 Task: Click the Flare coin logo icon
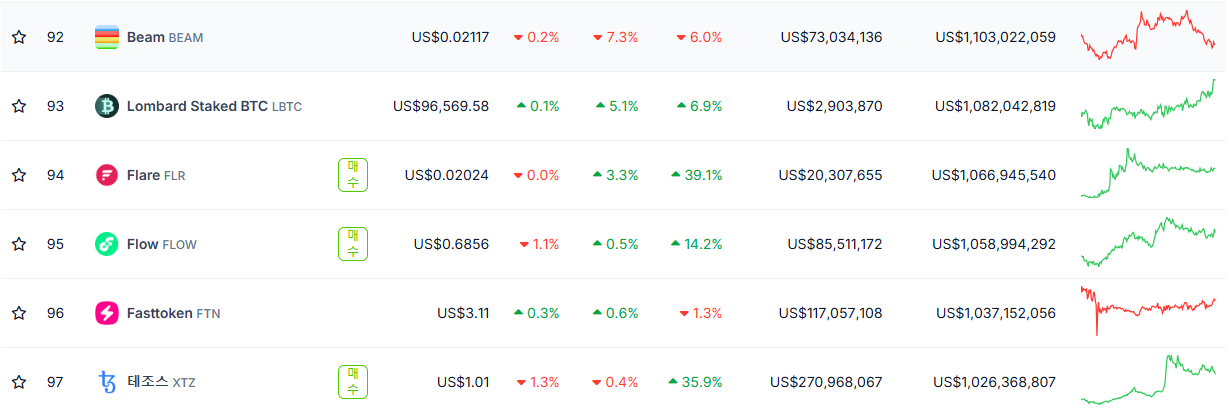coord(107,175)
